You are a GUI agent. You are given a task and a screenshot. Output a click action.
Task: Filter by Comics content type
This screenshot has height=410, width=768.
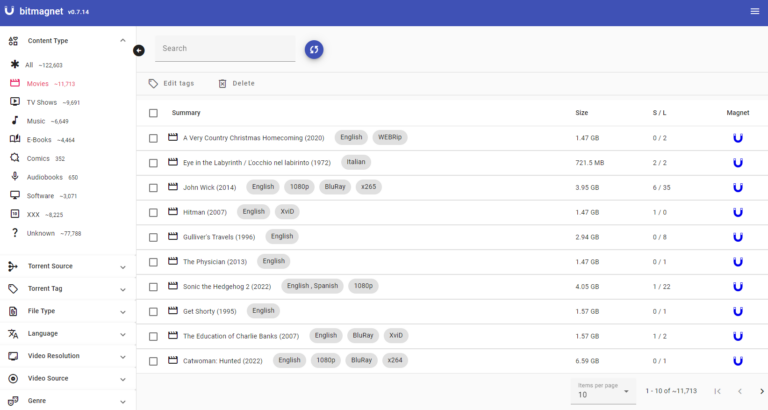coord(37,158)
